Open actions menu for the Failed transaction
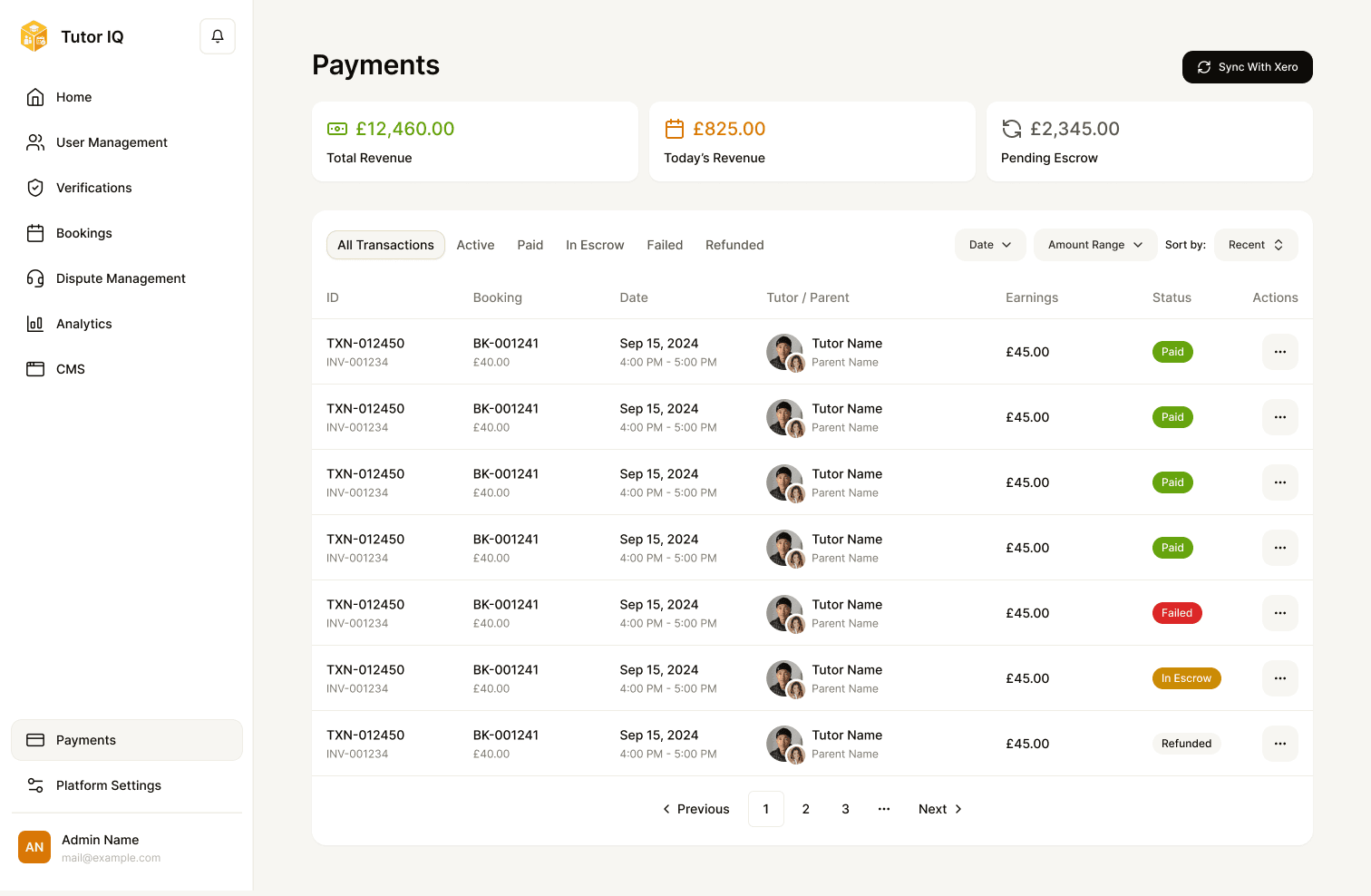Image resolution: width=1371 pixels, height=896 pixels. [x=1279, y=613]
